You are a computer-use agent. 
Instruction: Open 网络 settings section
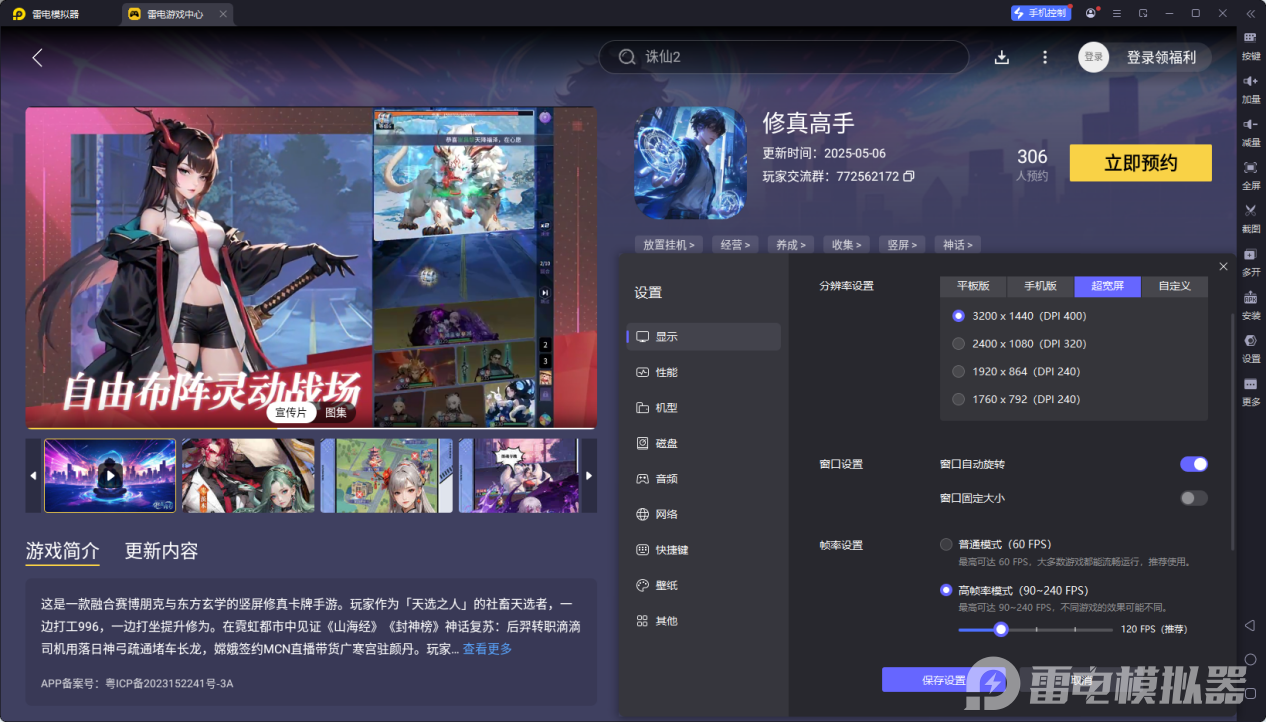pyautogui.click(x=704, y=514)
